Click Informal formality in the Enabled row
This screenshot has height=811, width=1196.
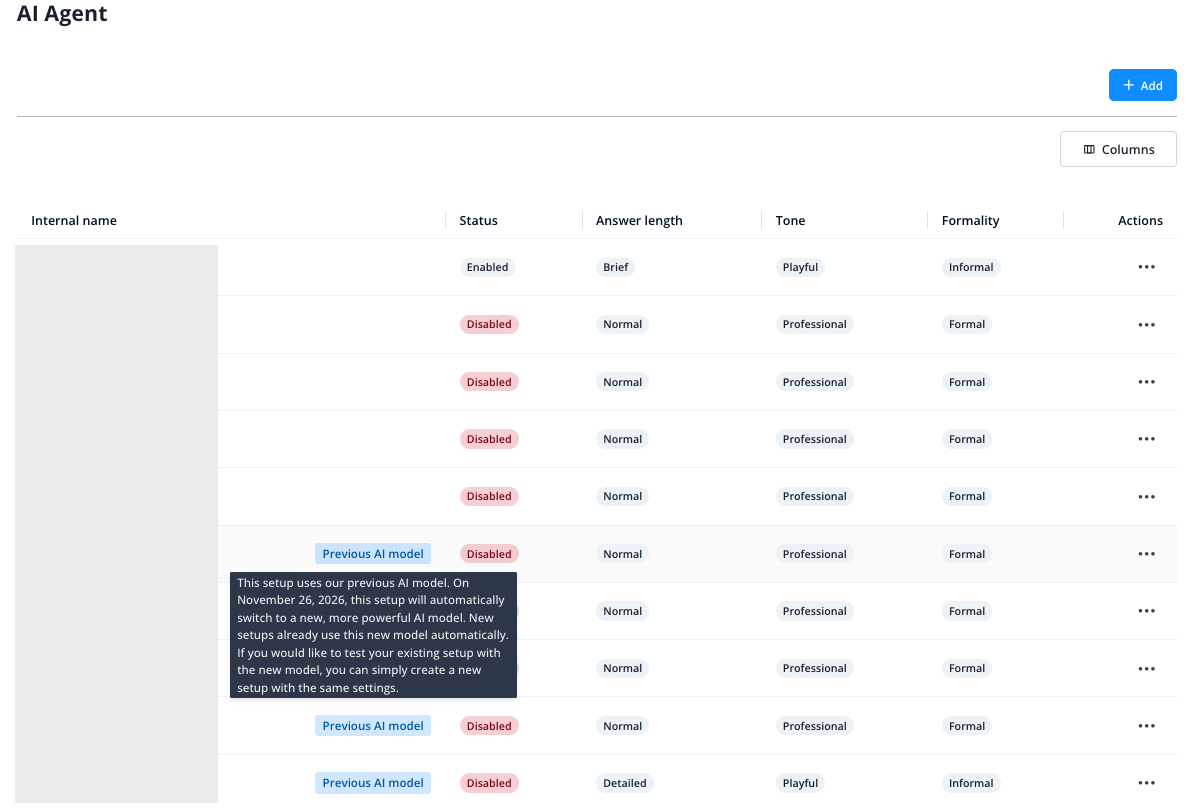pos(971,267)
